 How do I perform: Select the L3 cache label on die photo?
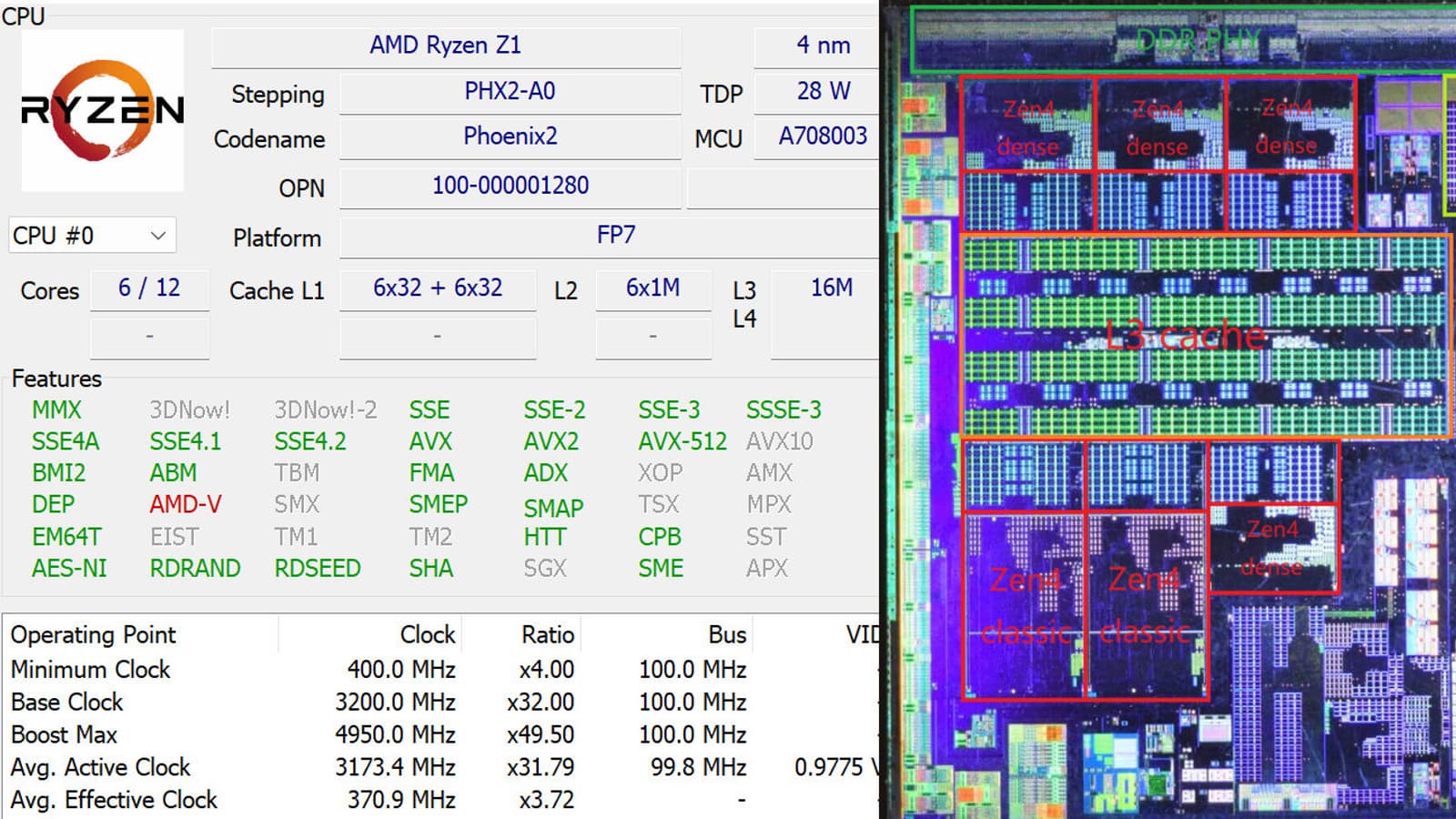point(1185,335)
